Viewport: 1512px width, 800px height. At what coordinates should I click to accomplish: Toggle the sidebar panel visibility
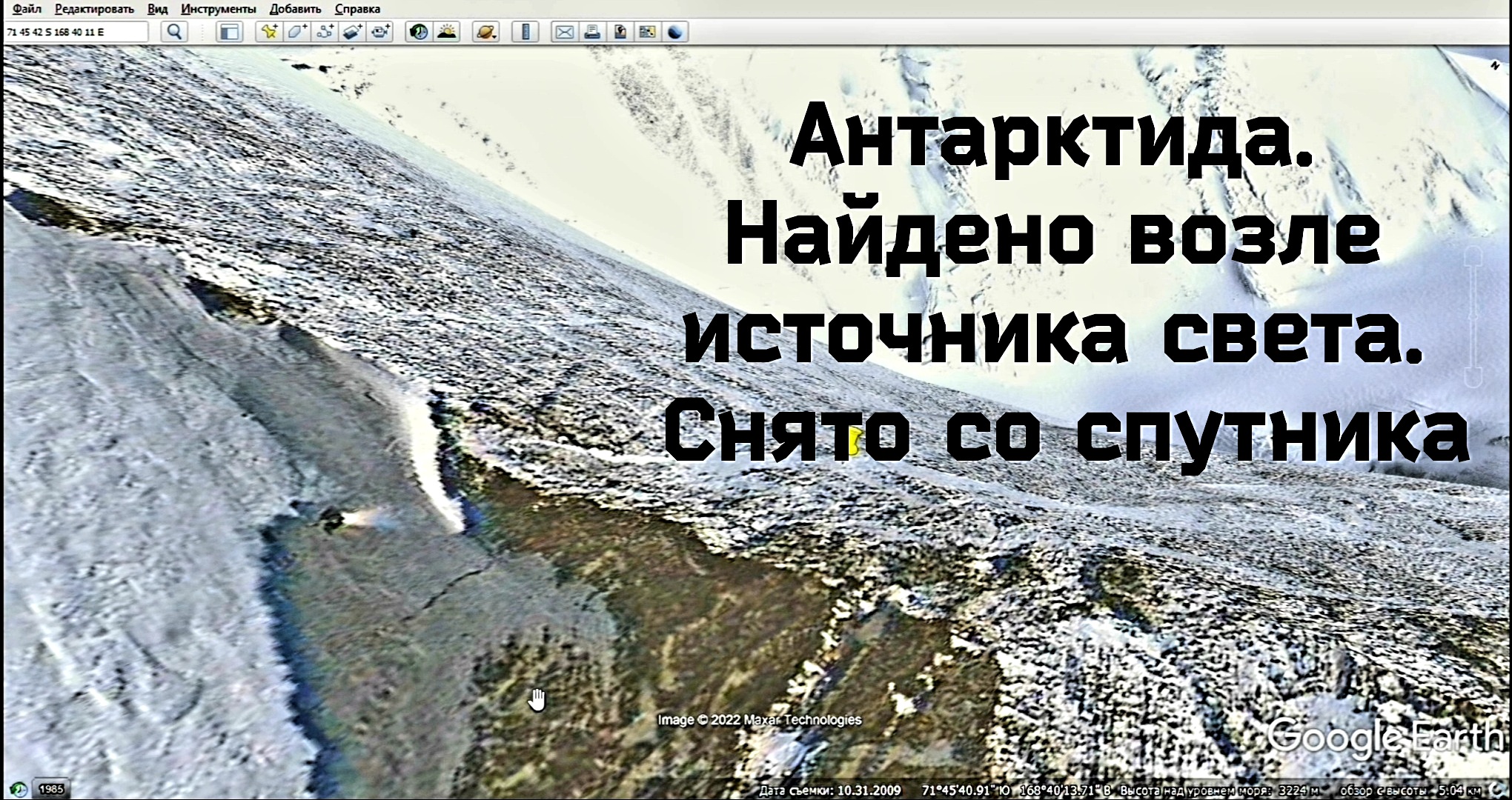(230, 32)
